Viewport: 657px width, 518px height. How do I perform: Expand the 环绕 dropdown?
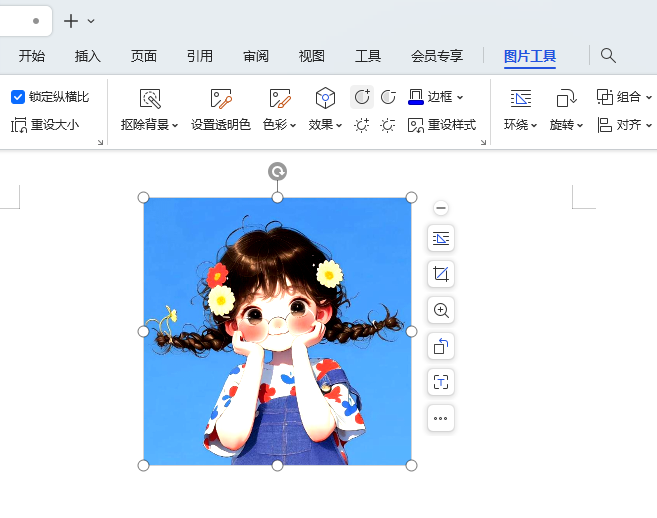pyautogui.click(x=534, y=125)
